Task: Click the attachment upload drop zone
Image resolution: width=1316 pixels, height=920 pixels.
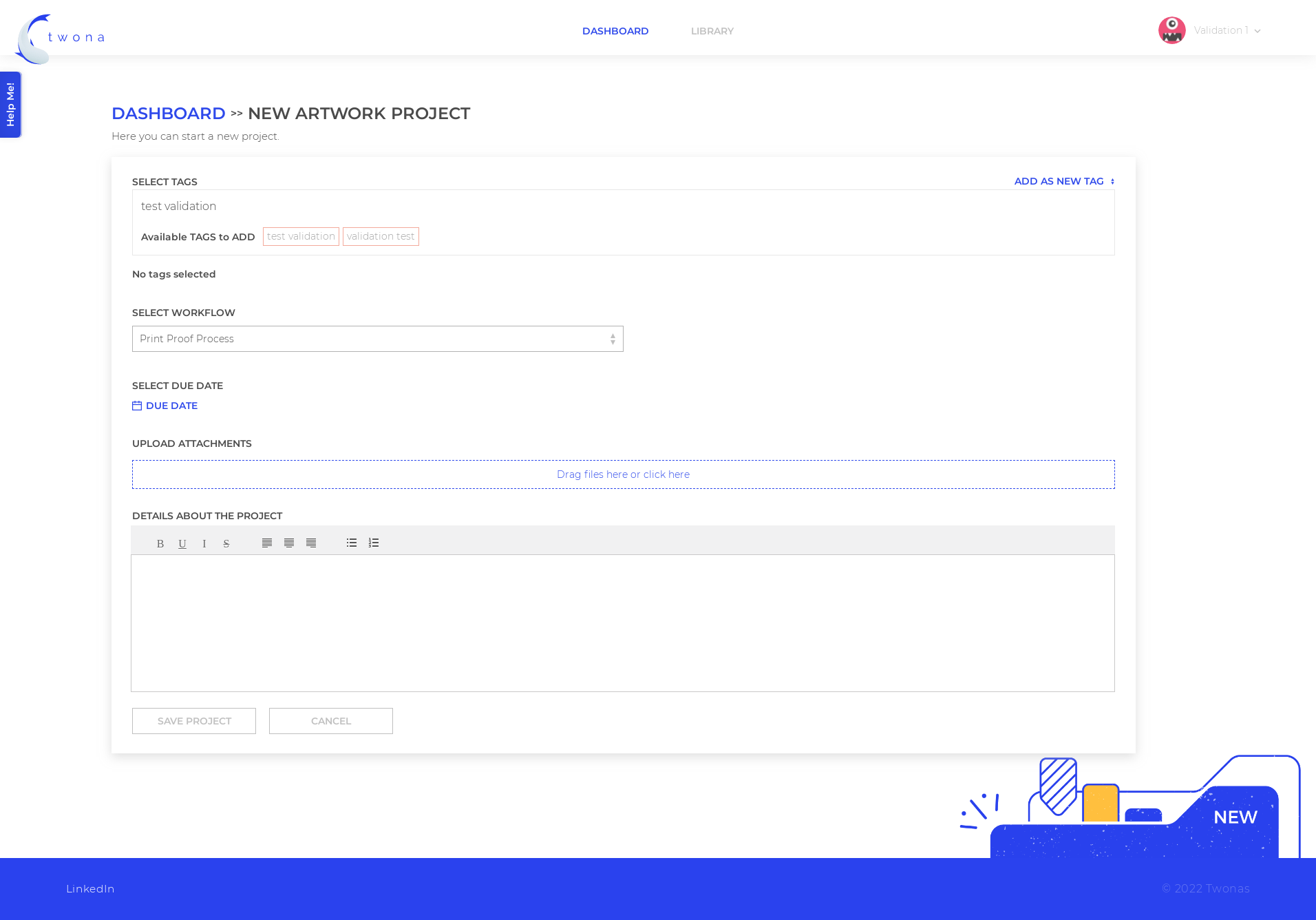Action: (x=624, y=474)
